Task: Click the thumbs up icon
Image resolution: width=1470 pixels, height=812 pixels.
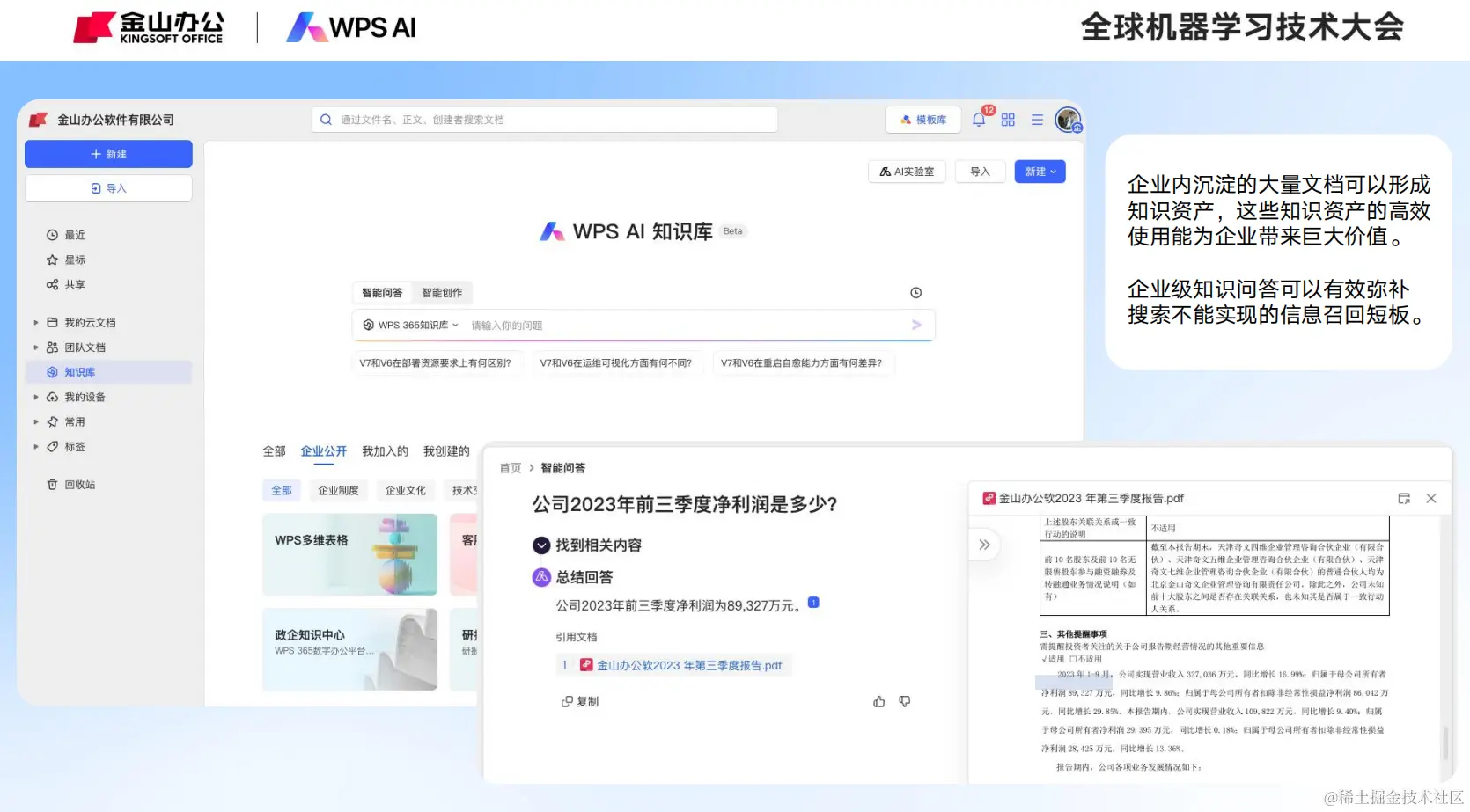Action: pos(878,701)
